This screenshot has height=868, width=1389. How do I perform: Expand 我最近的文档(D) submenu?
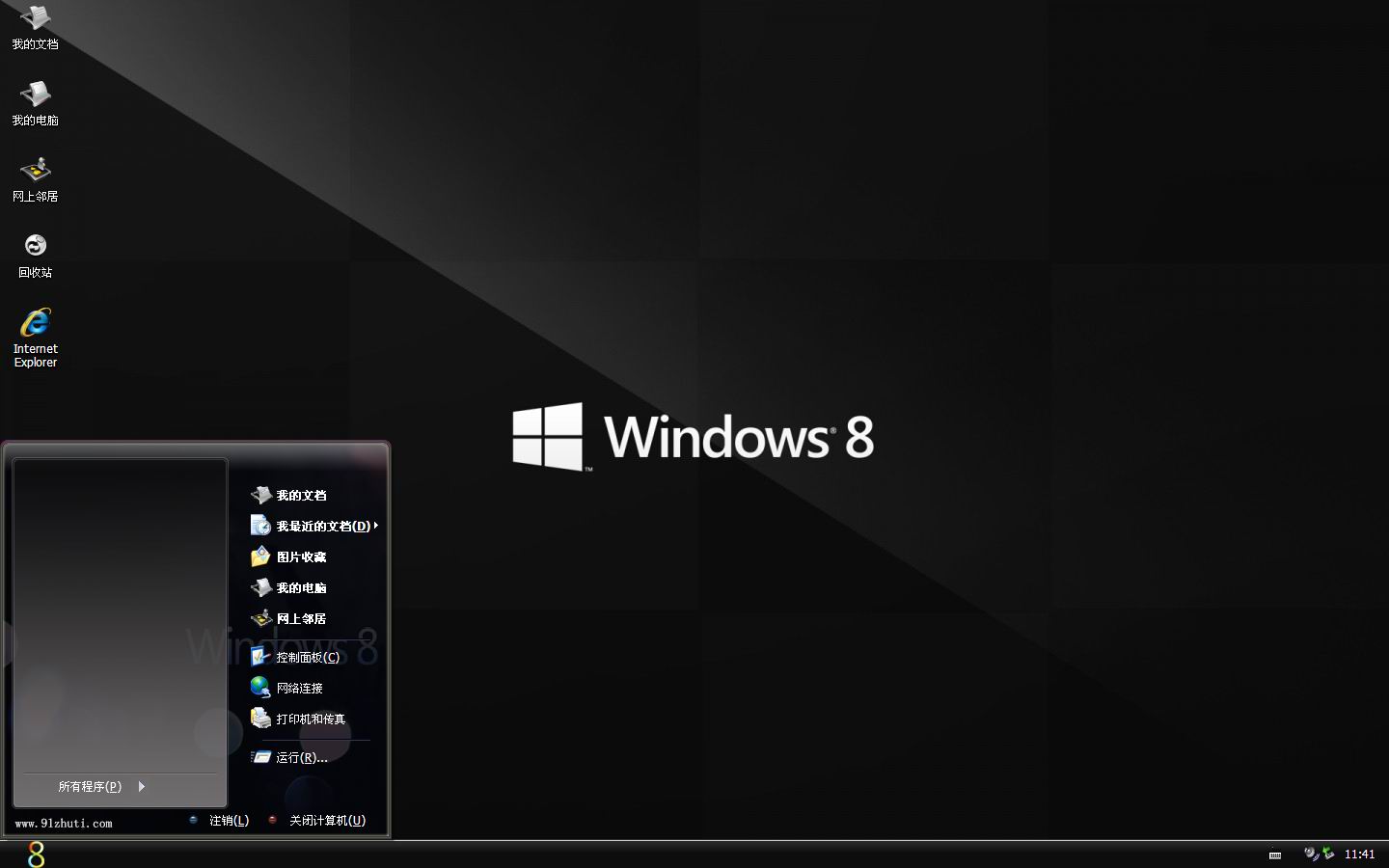click(x=313, y=526)
